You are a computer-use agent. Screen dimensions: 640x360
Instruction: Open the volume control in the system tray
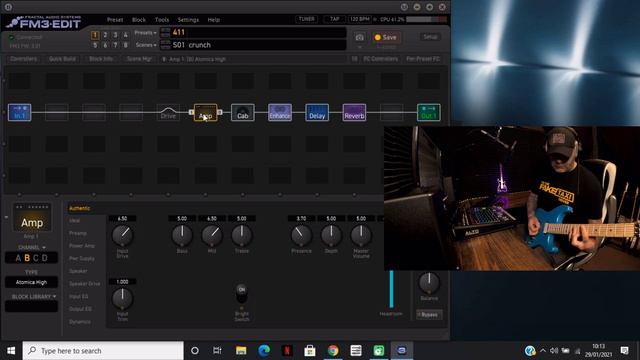(x=554, y=351)
